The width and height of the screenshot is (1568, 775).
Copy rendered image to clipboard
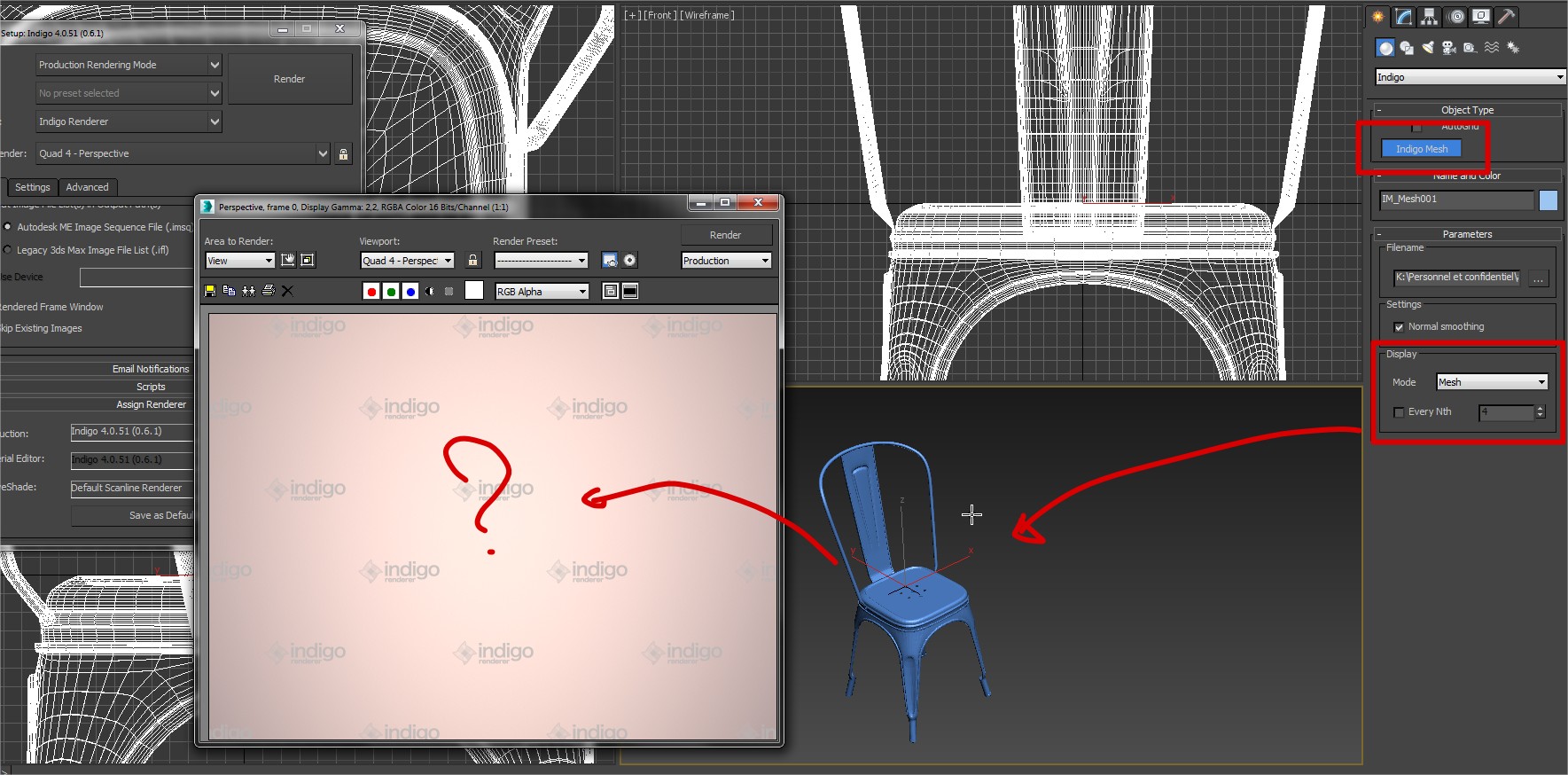229,291
